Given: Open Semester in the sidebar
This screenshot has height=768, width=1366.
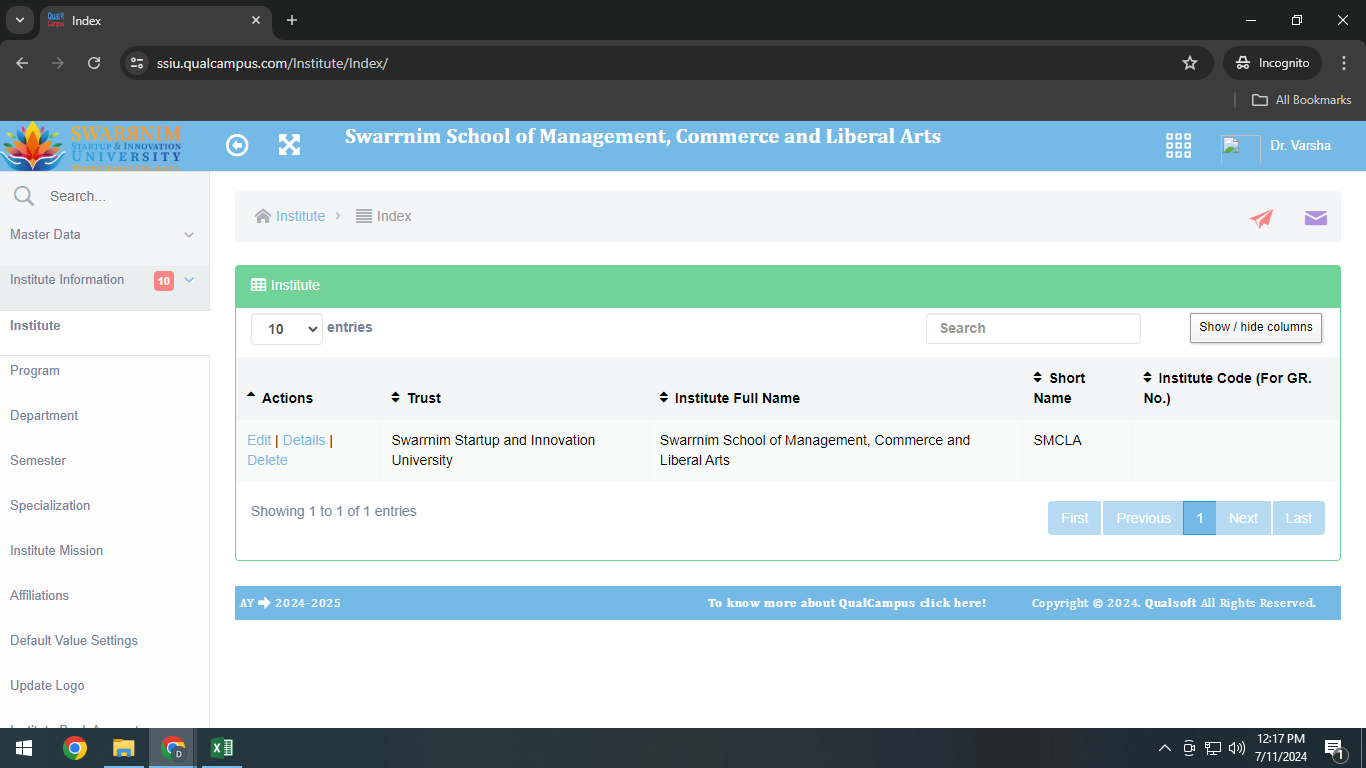Looking at the screenshot, I should (38, 460).
